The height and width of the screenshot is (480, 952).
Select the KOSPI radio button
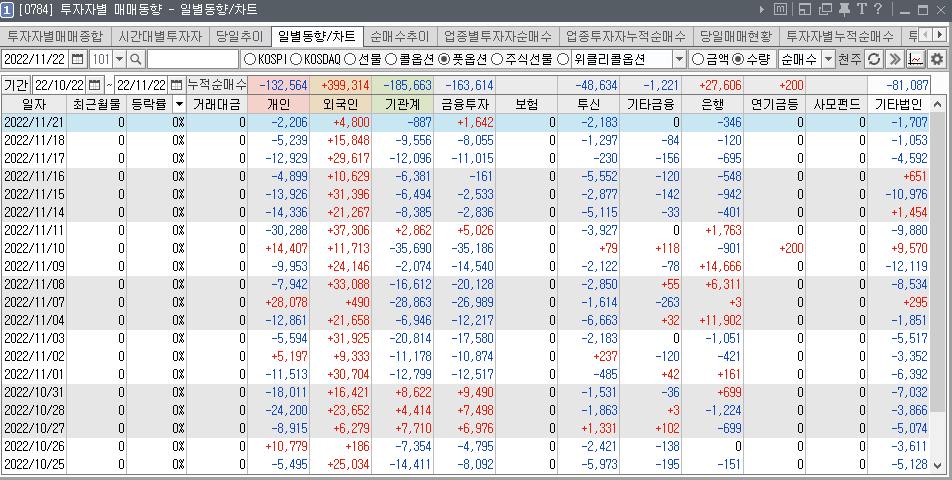(250, 59)
